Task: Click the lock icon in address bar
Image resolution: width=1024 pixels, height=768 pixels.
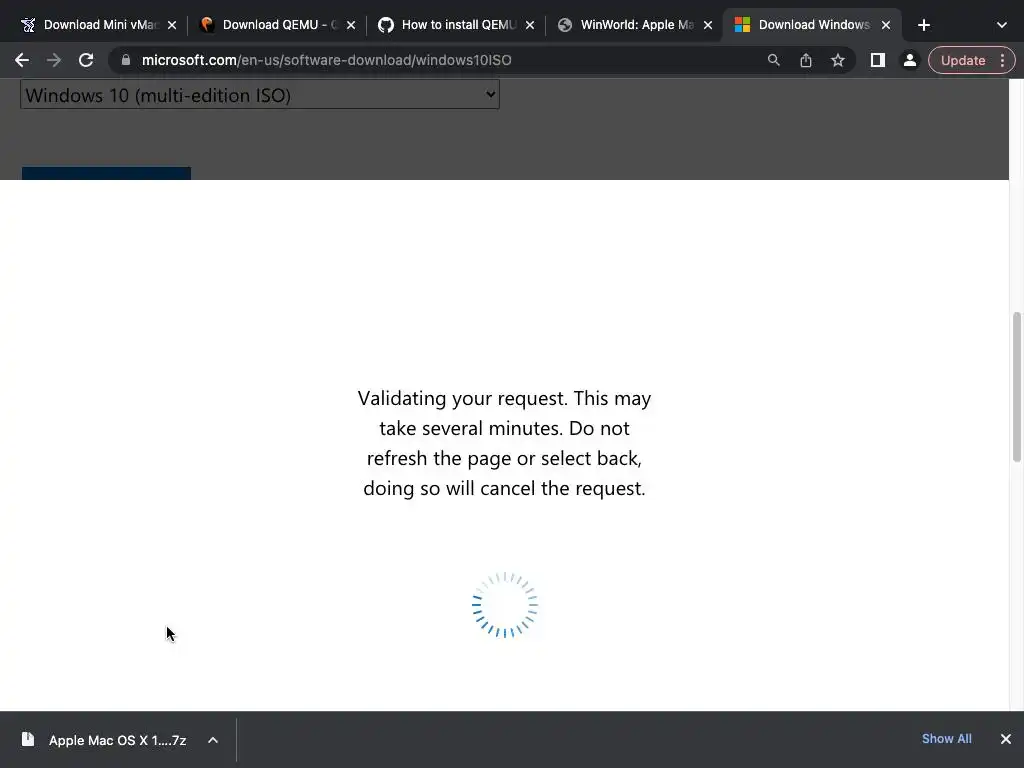Action: click(126, 60)
